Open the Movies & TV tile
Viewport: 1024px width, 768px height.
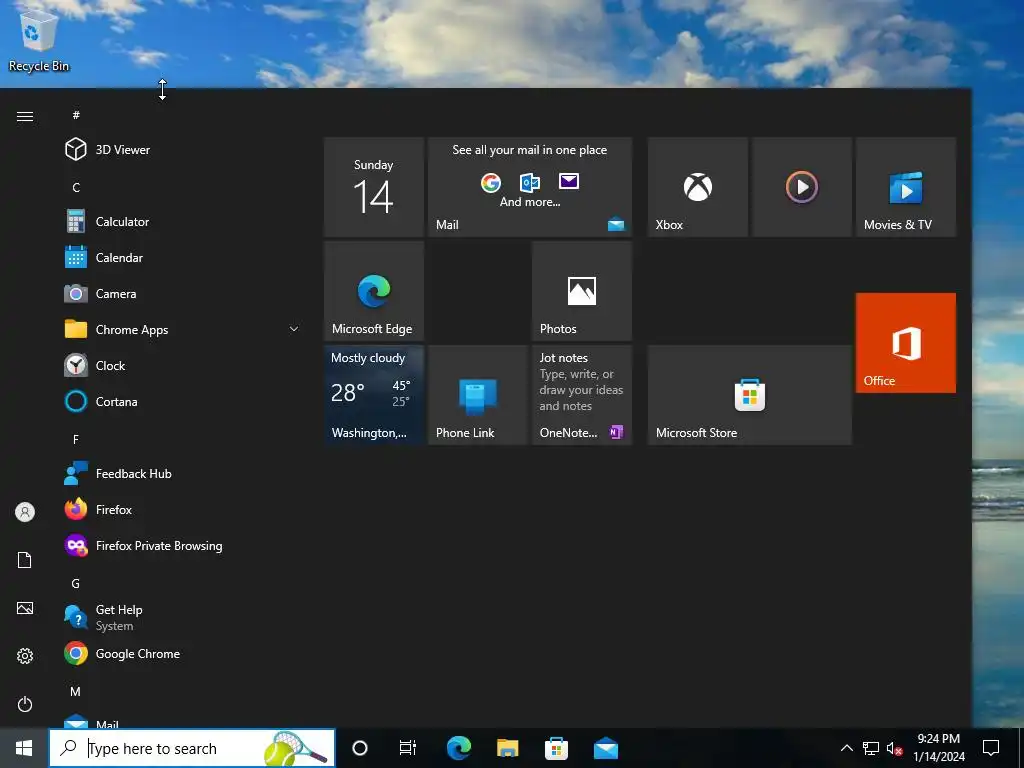point(906,187)
